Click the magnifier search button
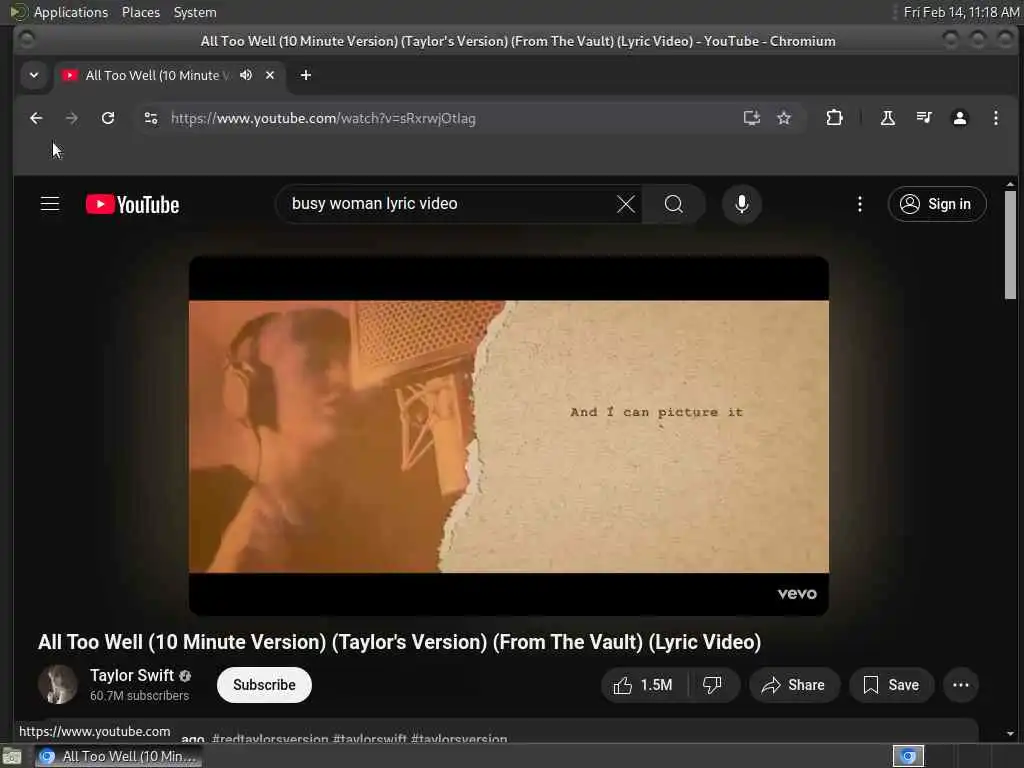 [673, 204]
